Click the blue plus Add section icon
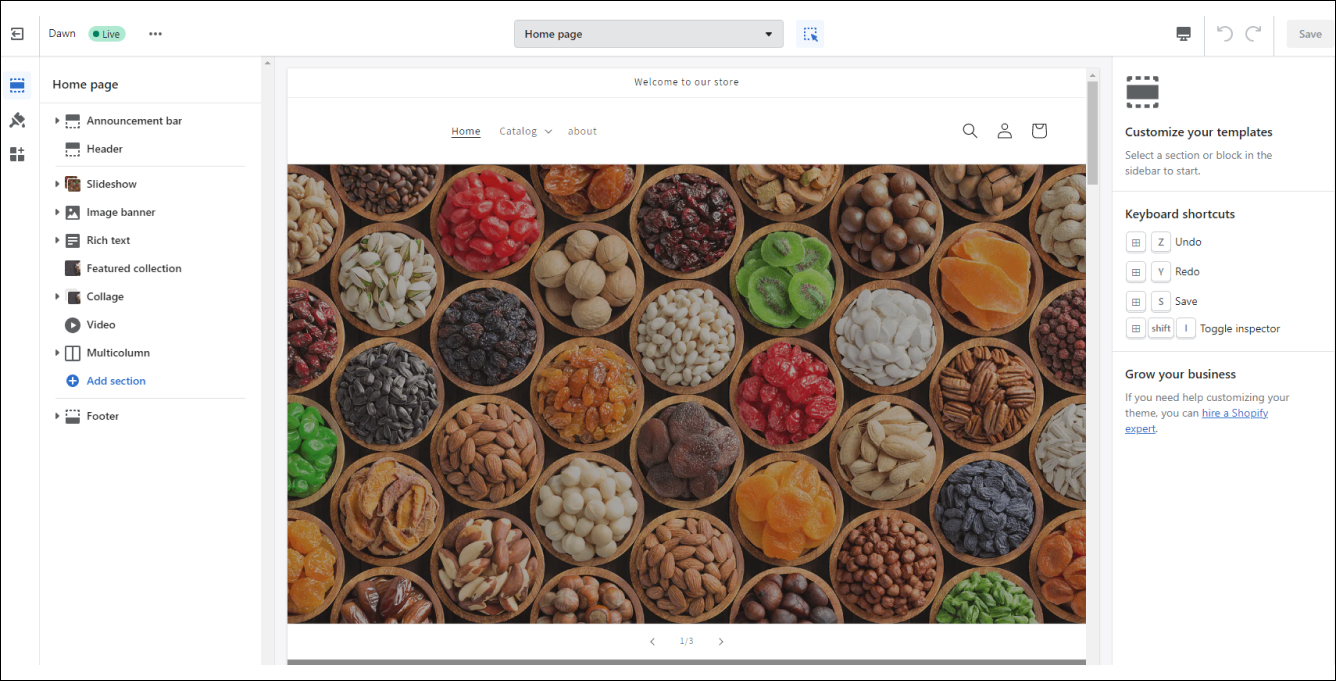This screenshot has height=681, width=1336. (x=72, y=381)
